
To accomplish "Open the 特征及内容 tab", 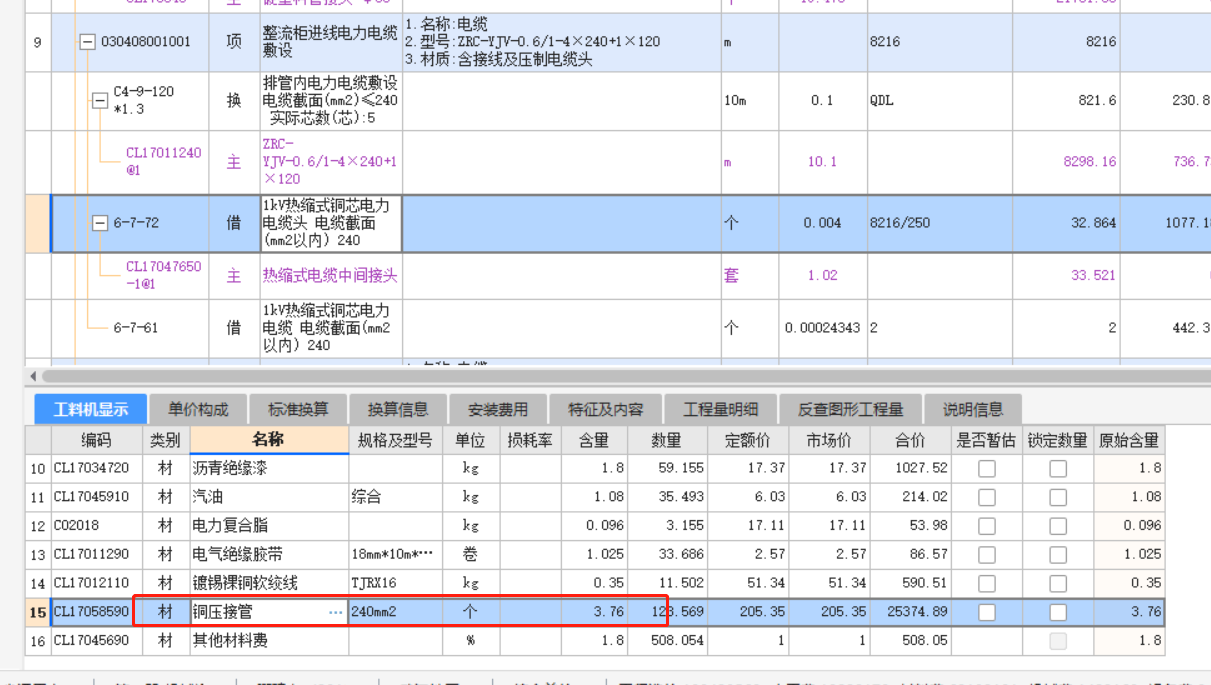I will tap(605, 409).
